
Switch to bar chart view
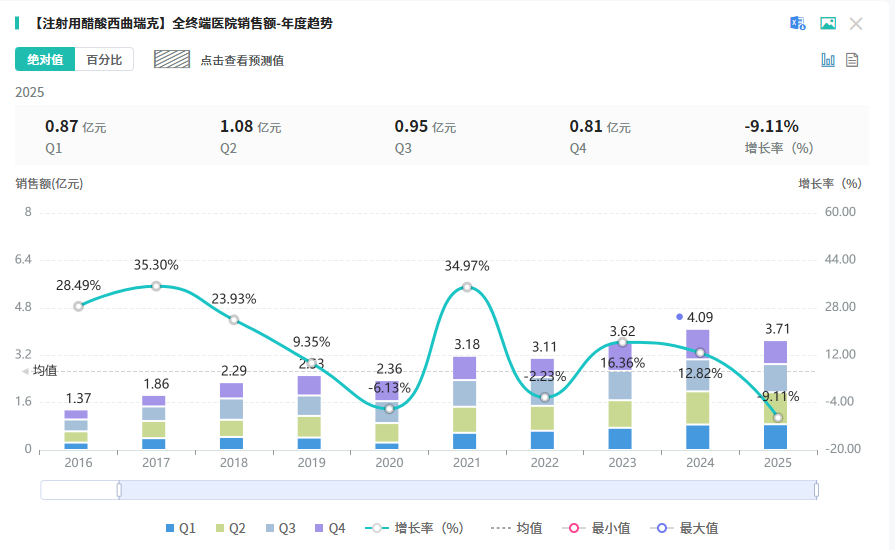pyautogui.click(x=827, y=60)
